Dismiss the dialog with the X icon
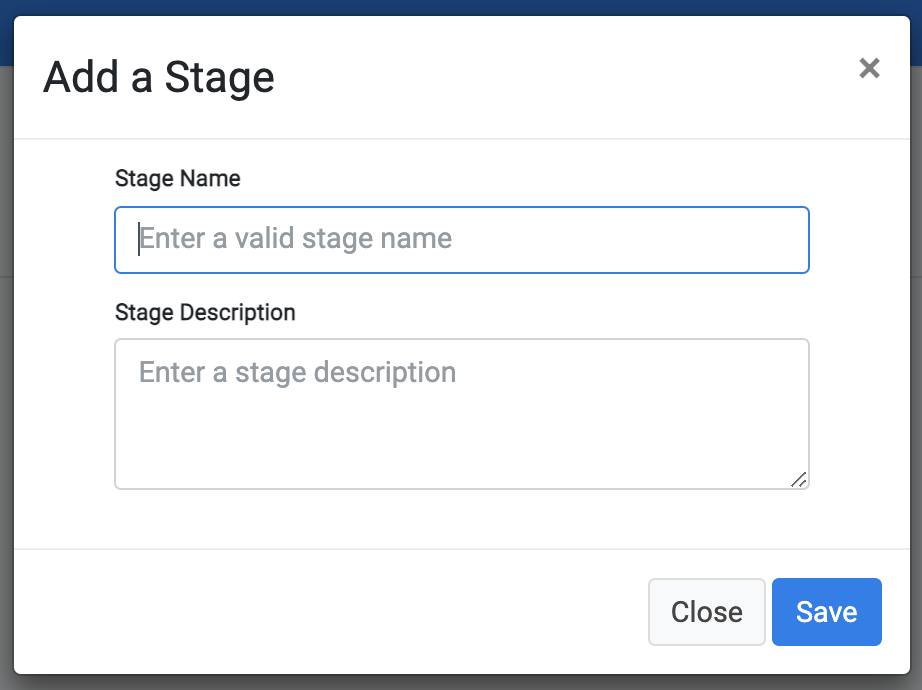The width and height of the screenshot is (922, 690). 869,68
